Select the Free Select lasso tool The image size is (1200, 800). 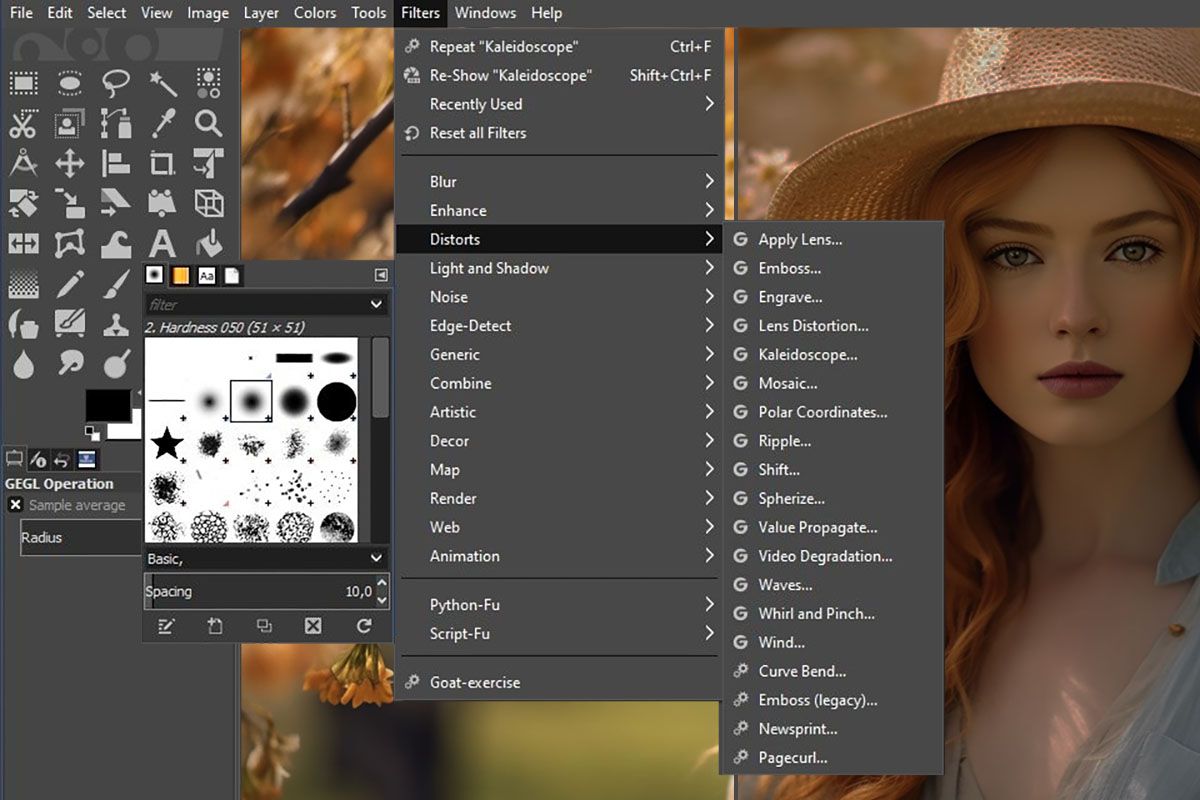click(x=114, y=83)
